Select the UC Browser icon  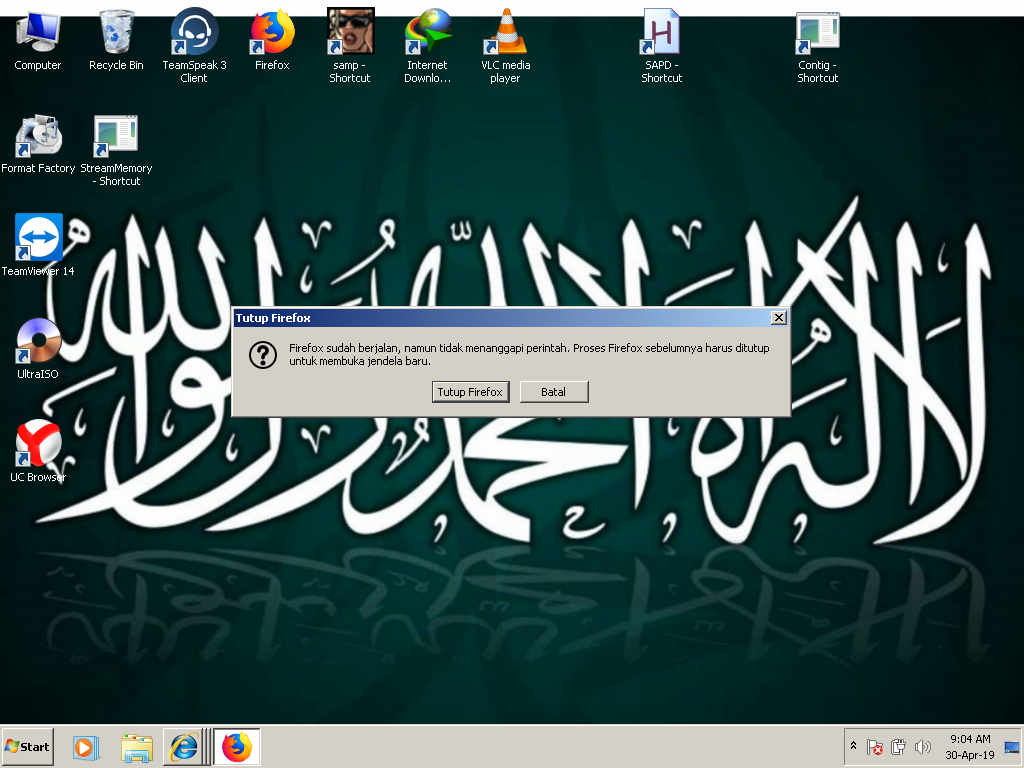coord(38,451)
